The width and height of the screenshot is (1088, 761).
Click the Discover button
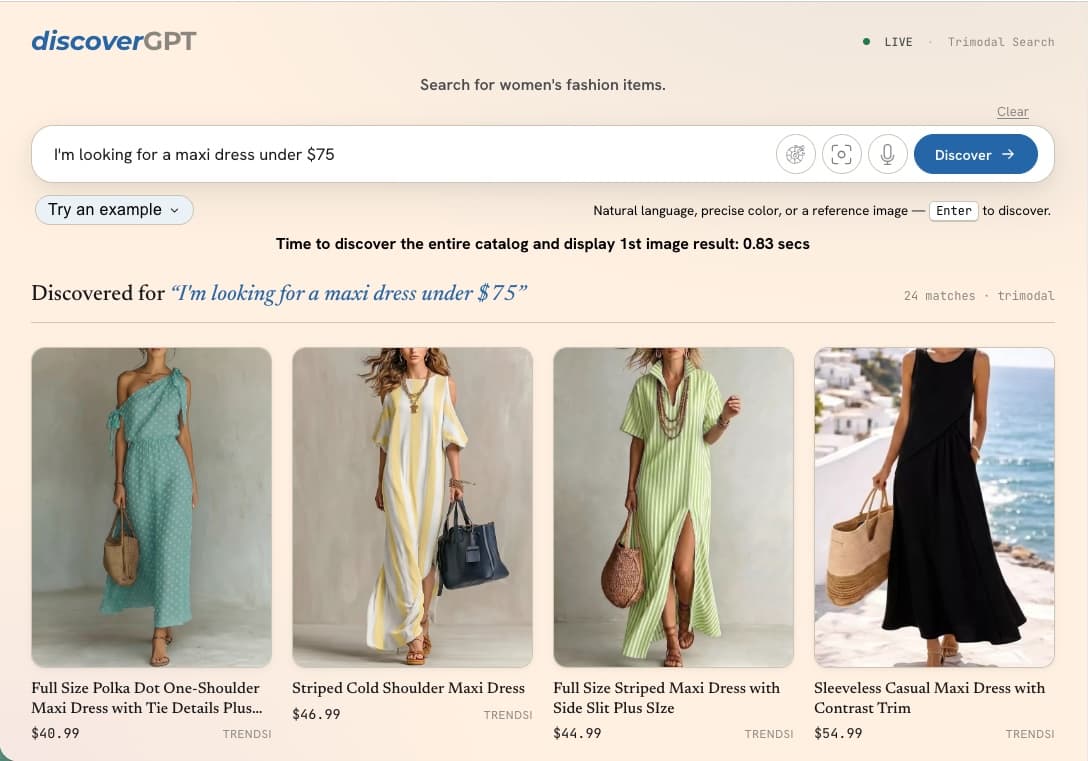point(976,155)
